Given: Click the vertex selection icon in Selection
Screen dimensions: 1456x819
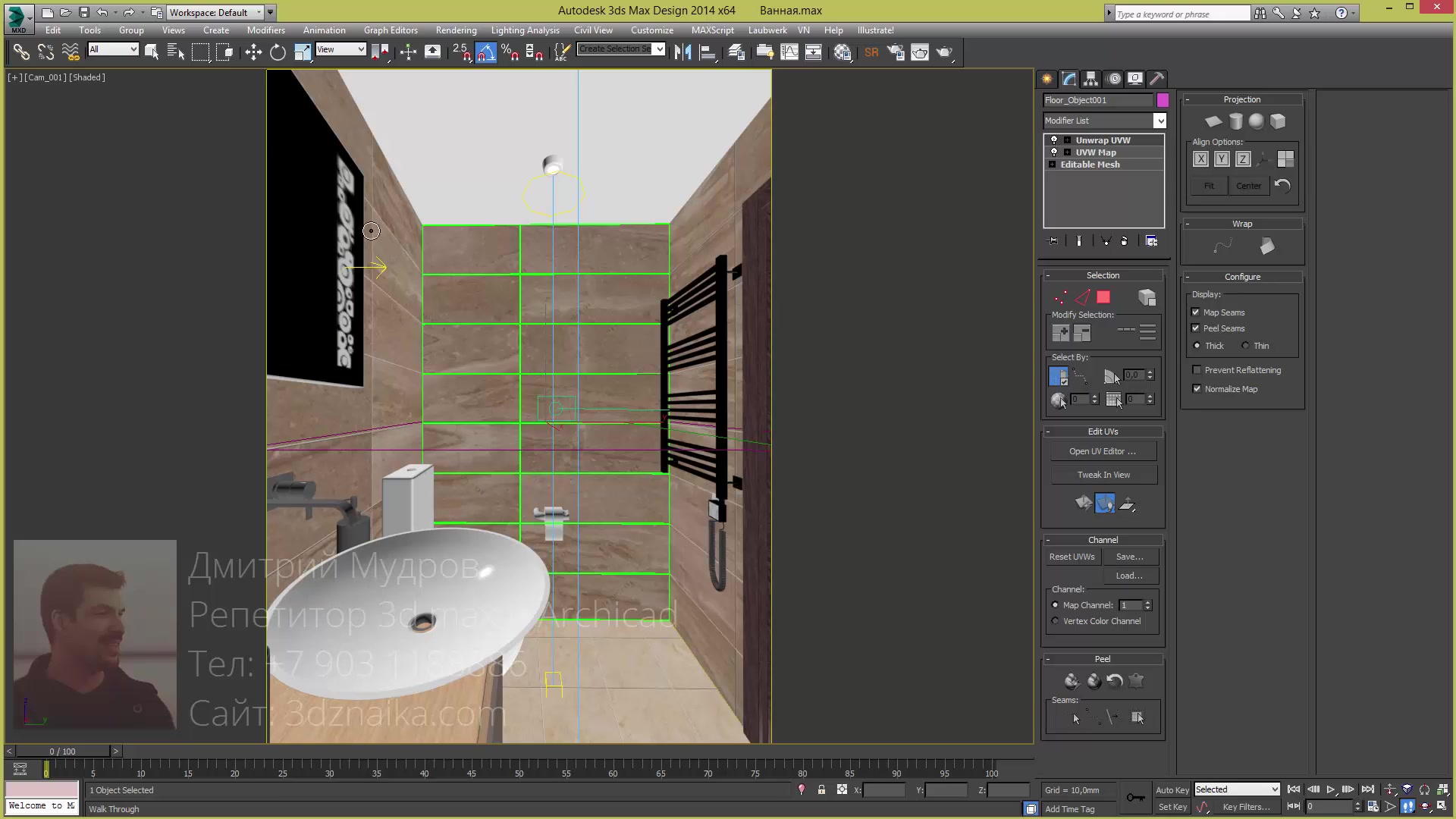Looking at the screenshot, I should coord(1059,297).
